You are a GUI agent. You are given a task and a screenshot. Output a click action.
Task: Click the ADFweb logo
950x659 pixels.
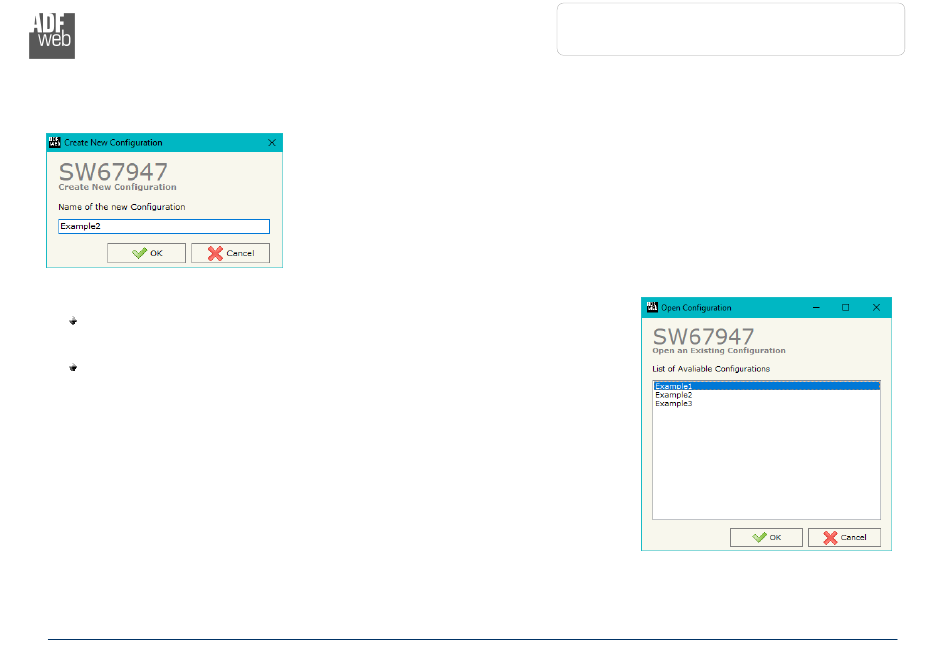click(x=52, y=36)
